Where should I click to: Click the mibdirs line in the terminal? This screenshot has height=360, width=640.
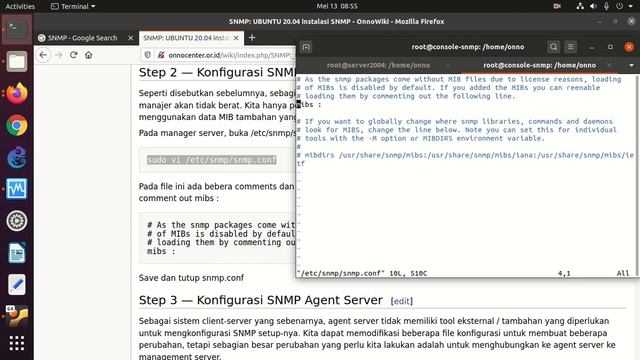[x=465, y=159]
